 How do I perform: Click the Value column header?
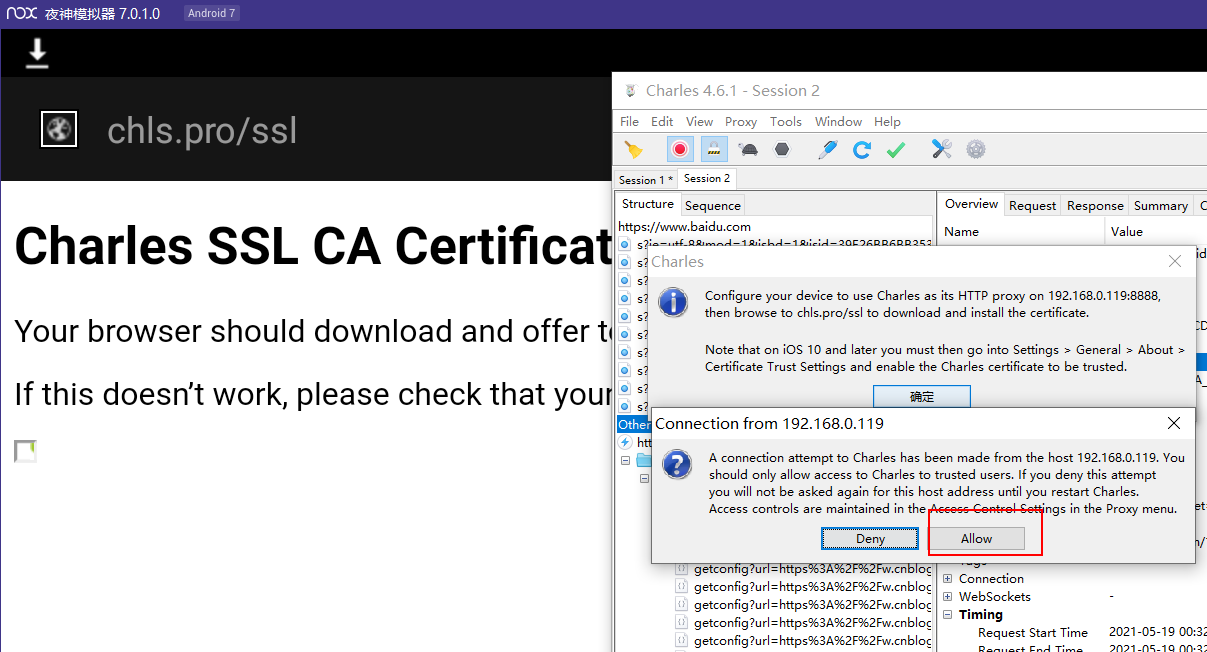tap(1126, 231)
